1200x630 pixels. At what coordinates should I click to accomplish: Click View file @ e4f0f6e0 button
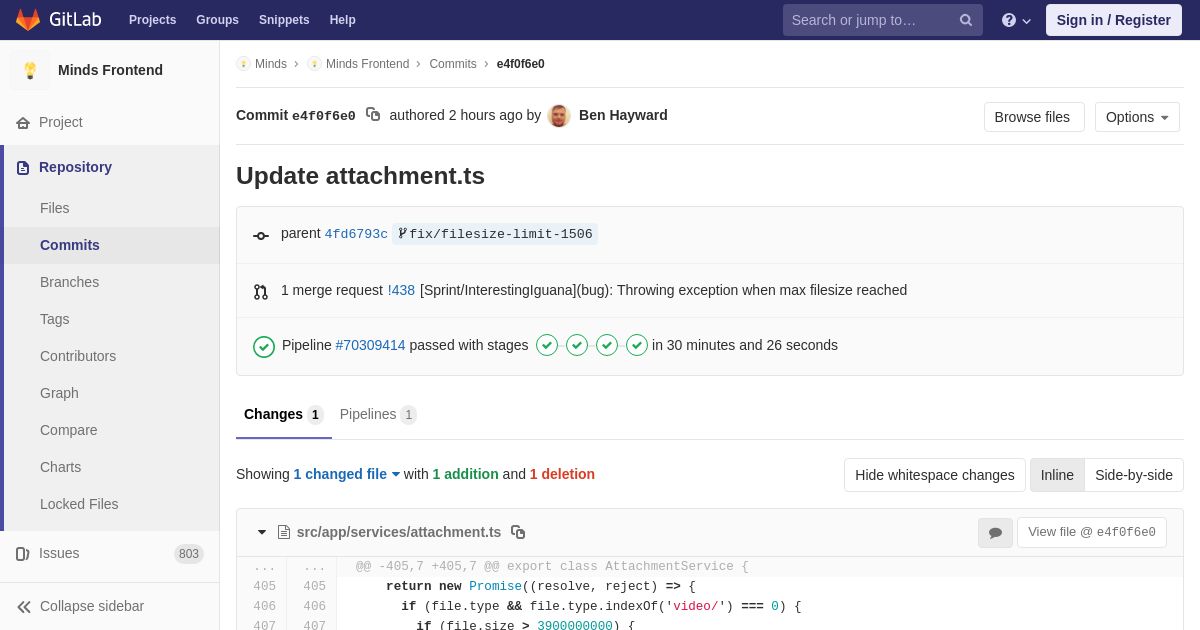click(x=1092, y=532)
